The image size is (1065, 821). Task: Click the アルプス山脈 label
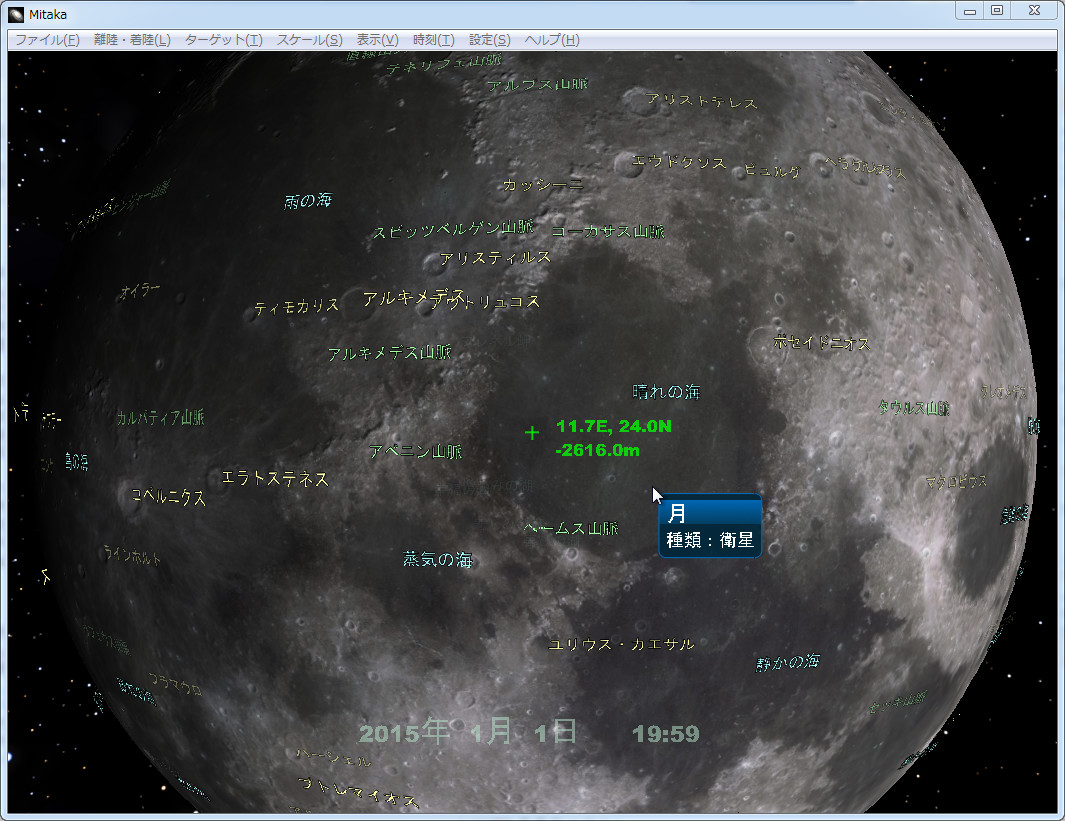pyautogui.click(x=537, y=85)
